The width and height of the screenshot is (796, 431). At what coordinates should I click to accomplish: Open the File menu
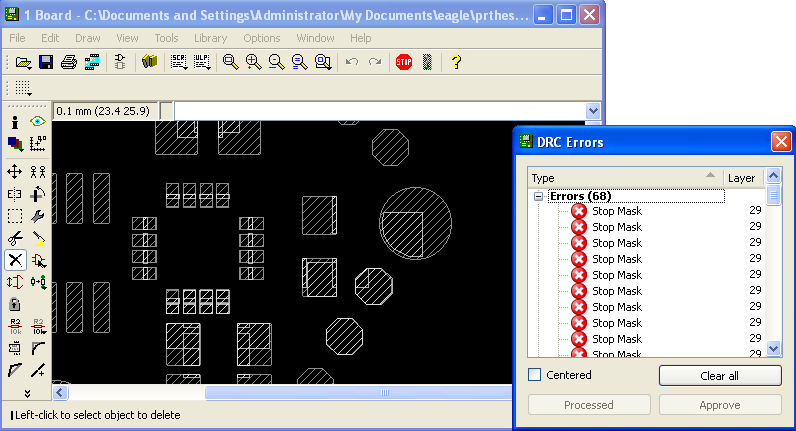tap(17, 38)
